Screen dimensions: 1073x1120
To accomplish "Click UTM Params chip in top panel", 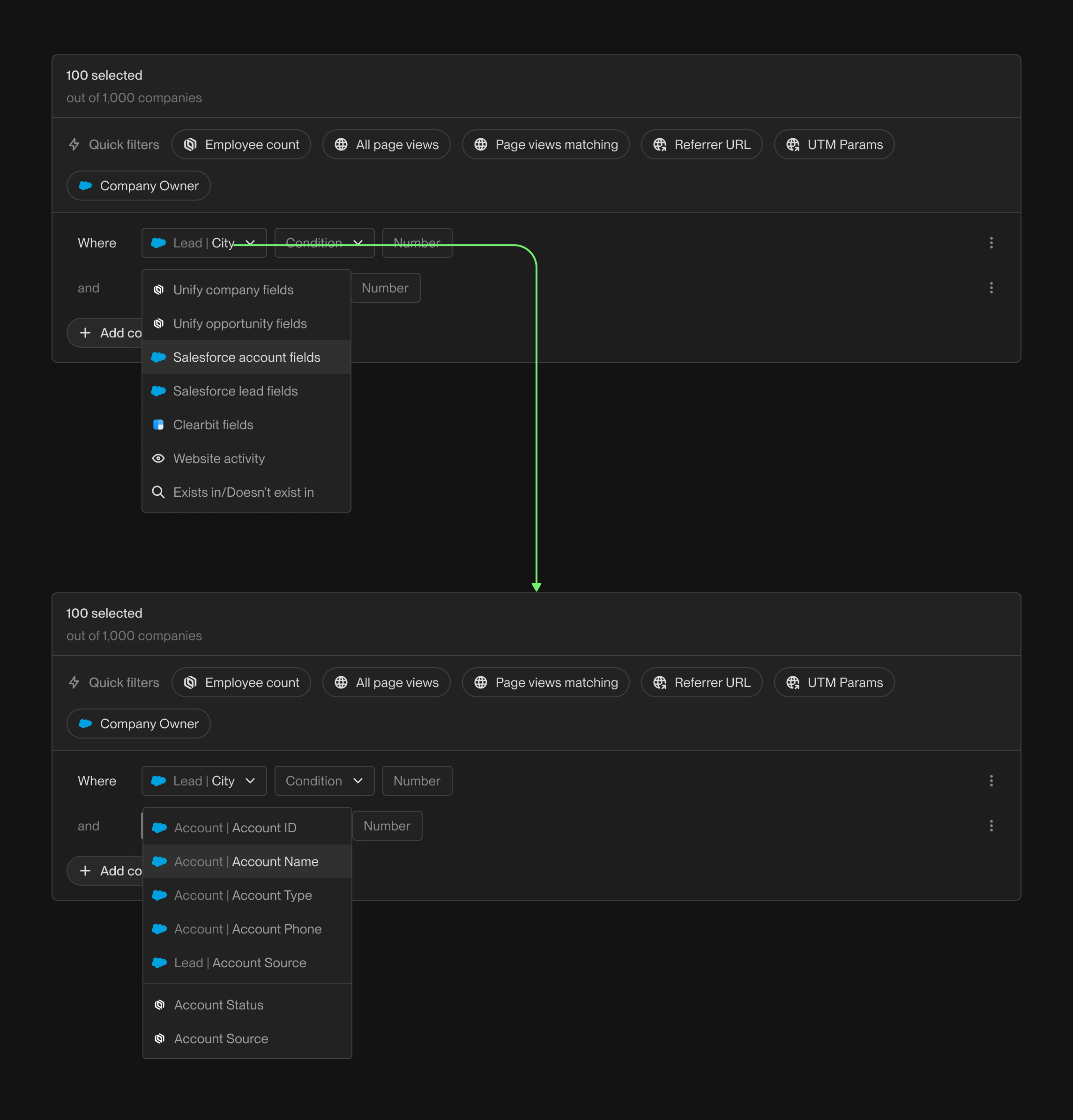I will [834, 145].
